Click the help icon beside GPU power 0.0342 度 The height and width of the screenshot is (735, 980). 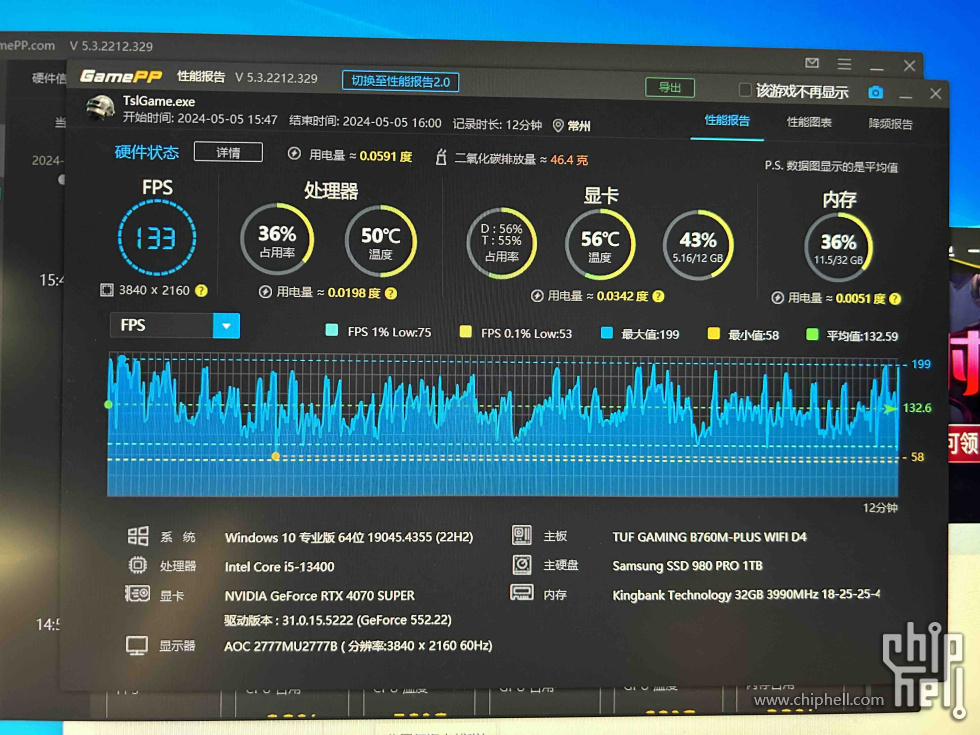click(659, 296)
